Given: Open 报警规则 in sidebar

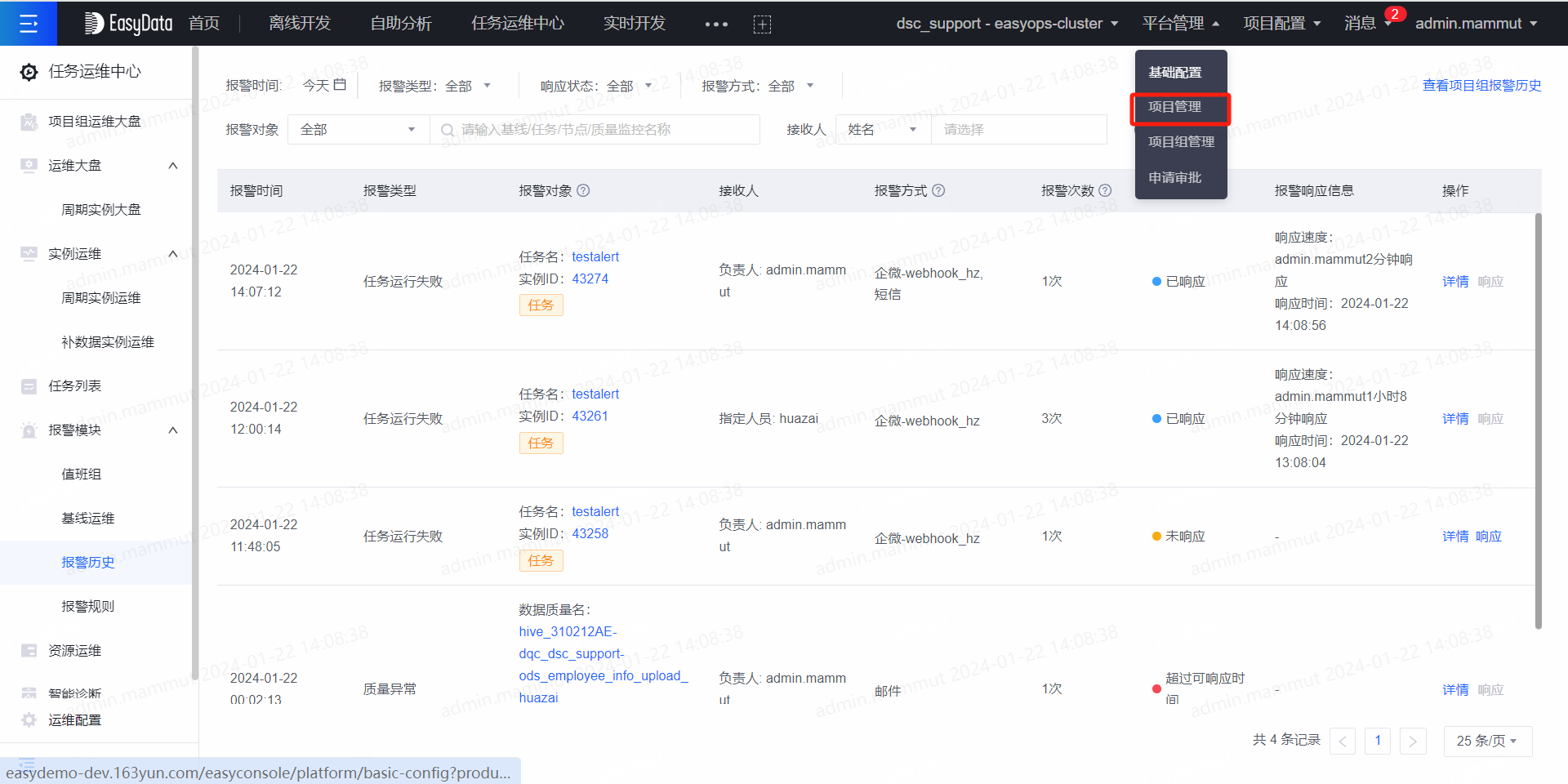Looking at the screenshot, I should click(88, 607).
